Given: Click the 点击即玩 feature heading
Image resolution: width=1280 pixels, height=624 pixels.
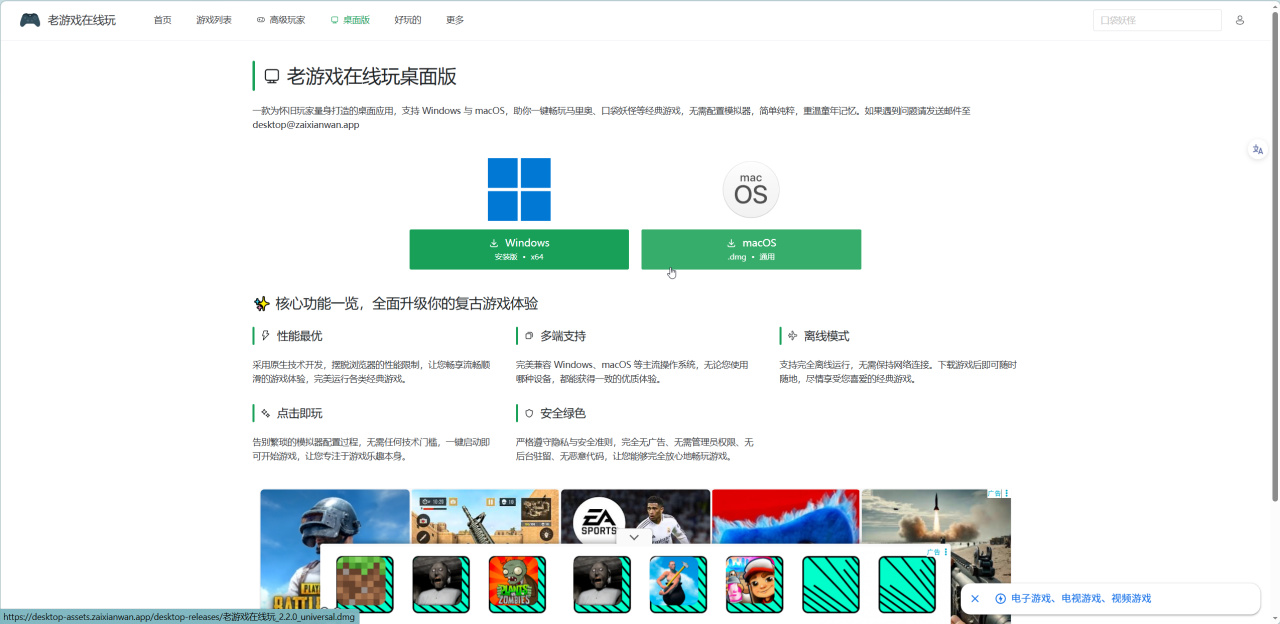Looking at the screenshot, I should pos(299,413).
